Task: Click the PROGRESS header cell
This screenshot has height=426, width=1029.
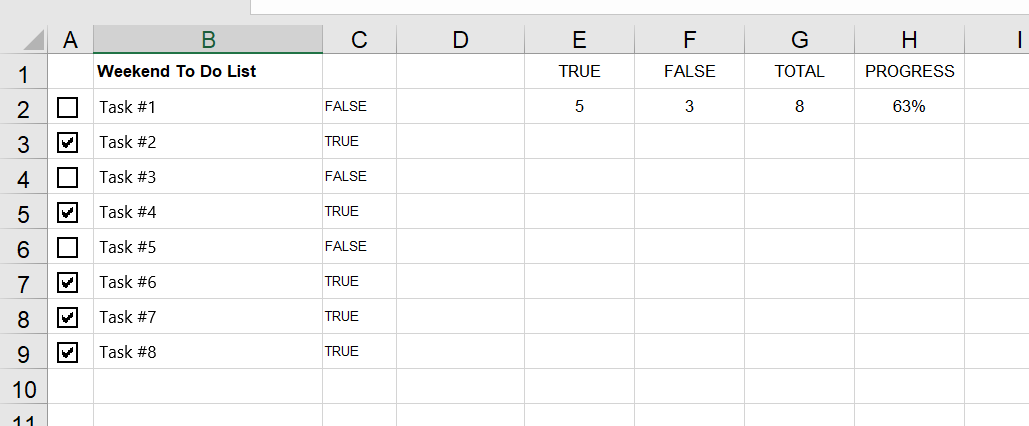Action: tap(909, 72)
